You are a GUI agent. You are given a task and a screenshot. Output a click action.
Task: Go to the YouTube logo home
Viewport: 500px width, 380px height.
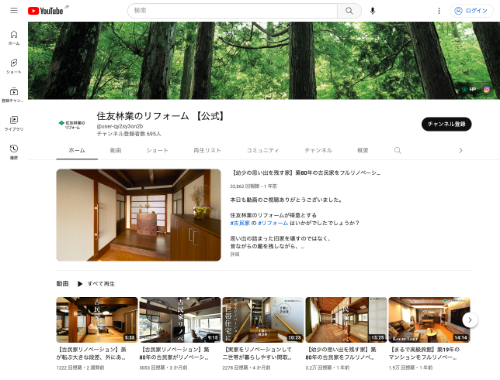45,11
